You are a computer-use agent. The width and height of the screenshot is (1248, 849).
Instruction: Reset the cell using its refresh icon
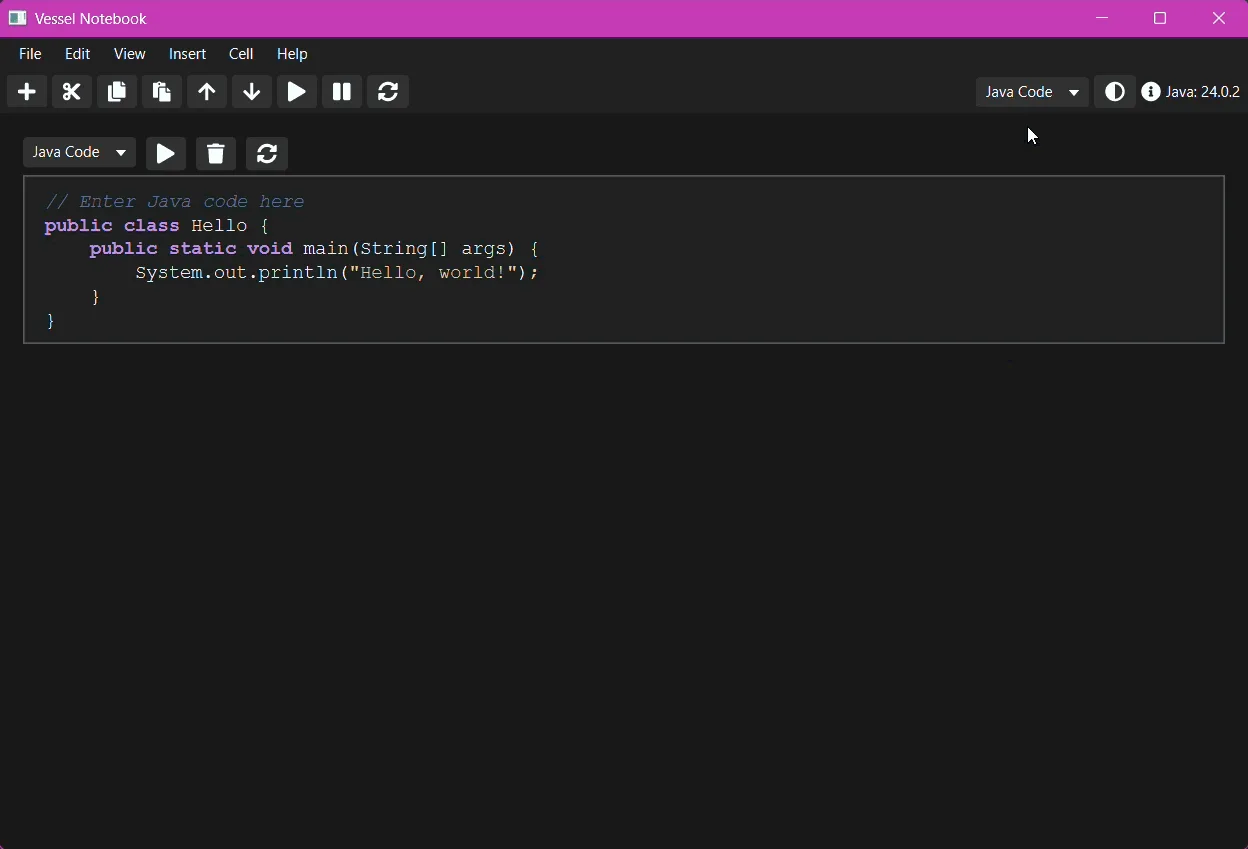point(267,154)
